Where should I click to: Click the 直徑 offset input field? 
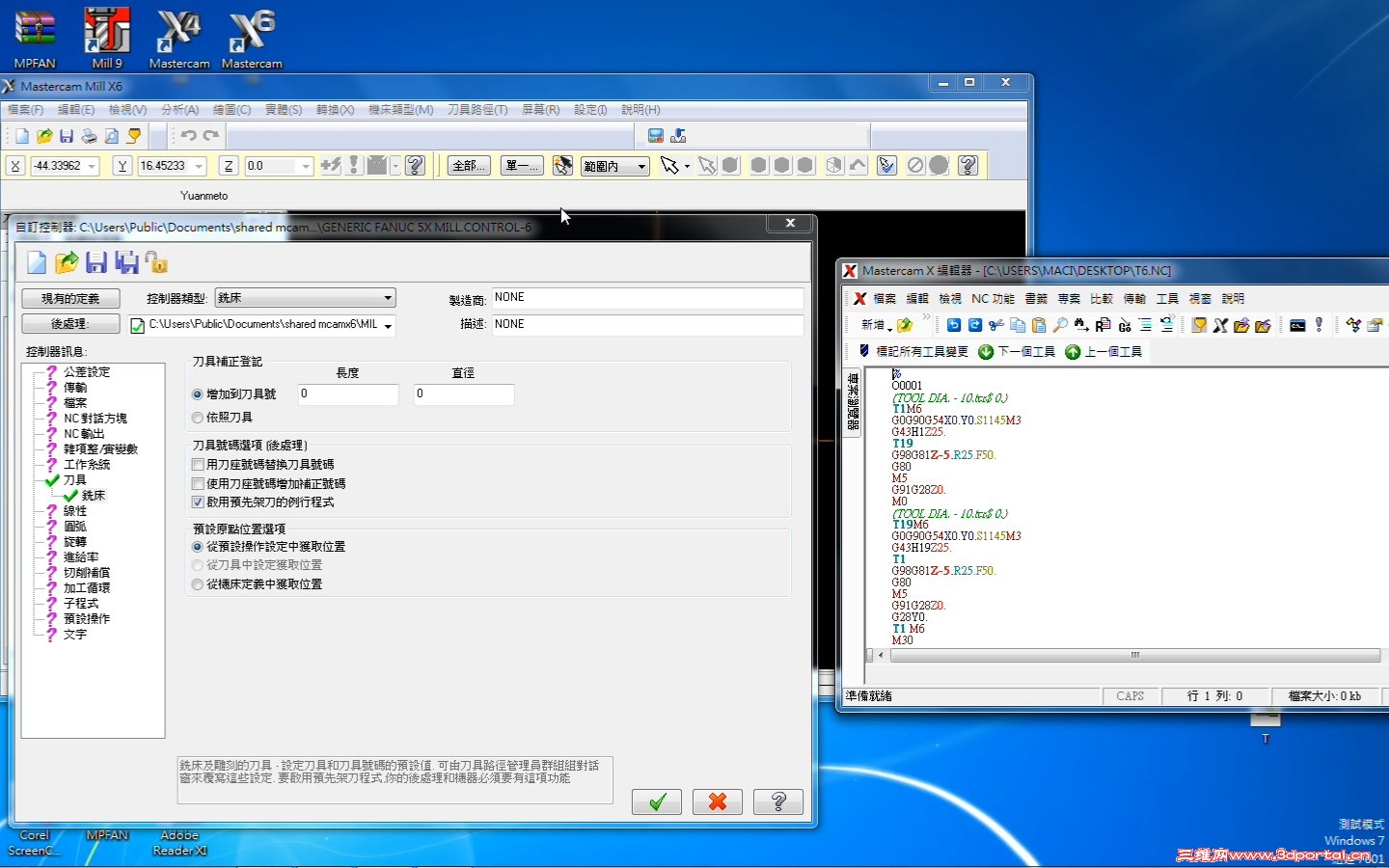463,394
